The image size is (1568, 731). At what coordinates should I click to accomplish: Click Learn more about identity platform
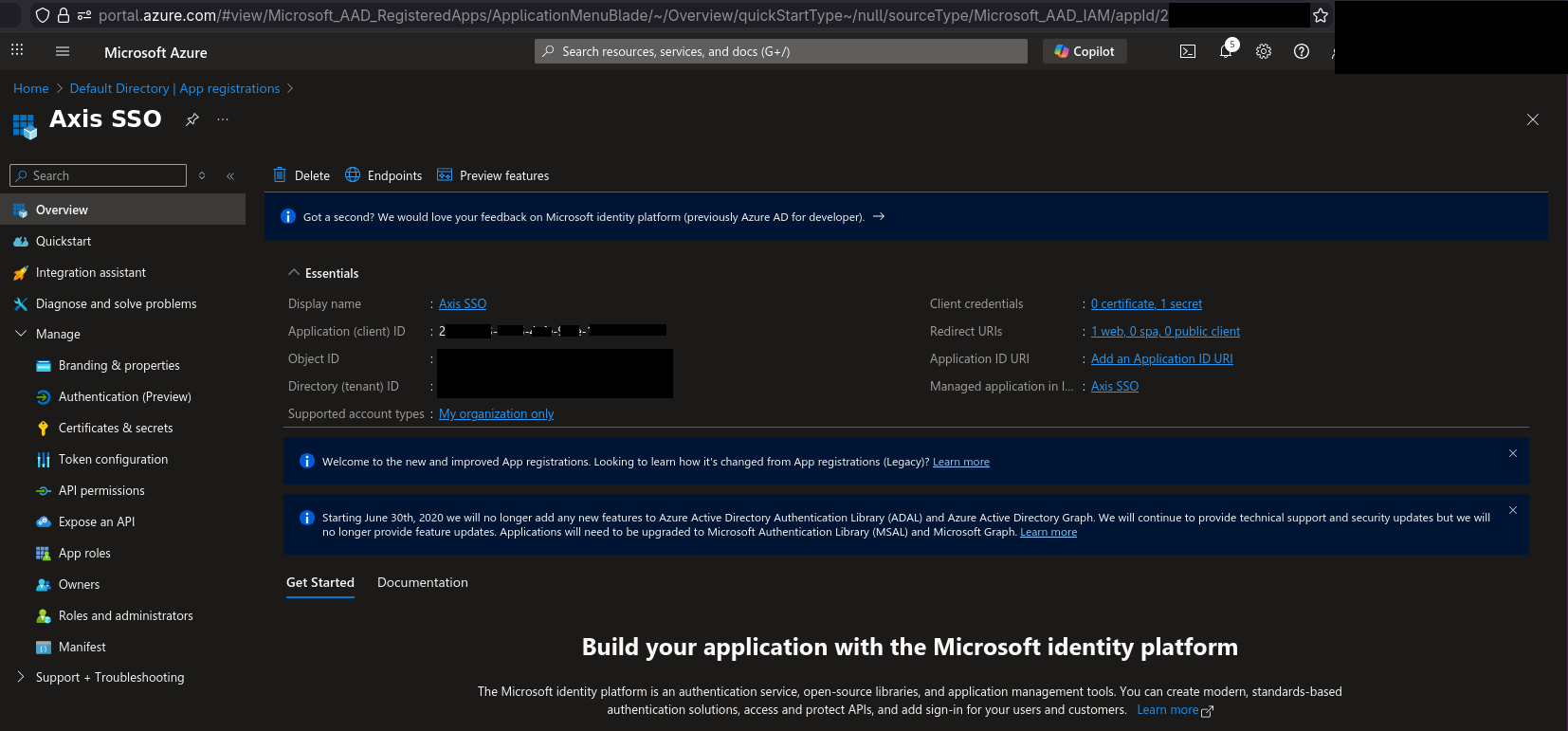coord(1175,709)
